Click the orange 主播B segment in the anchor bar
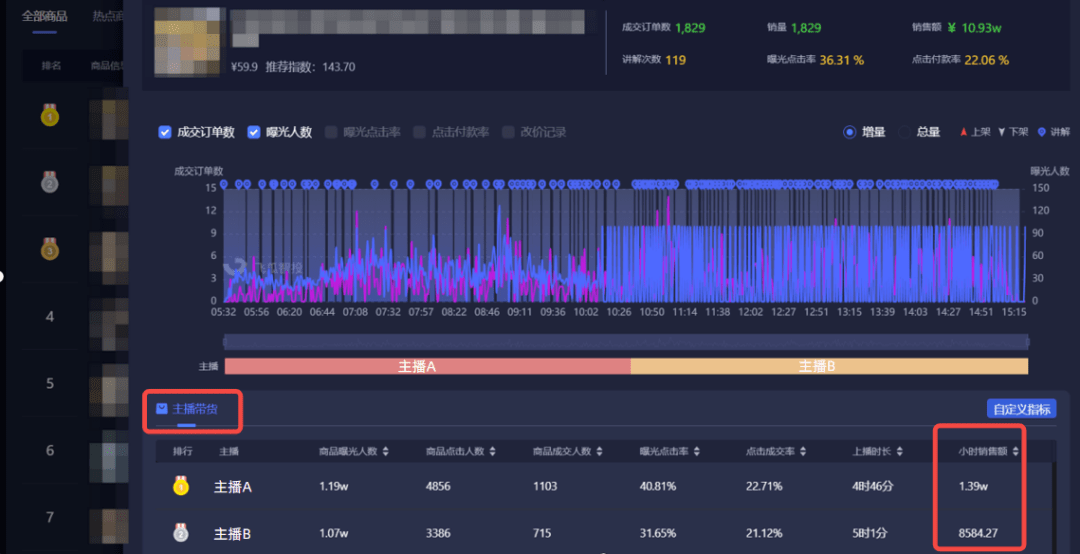This screenshot has width=1080, height=554. point(829,367)
